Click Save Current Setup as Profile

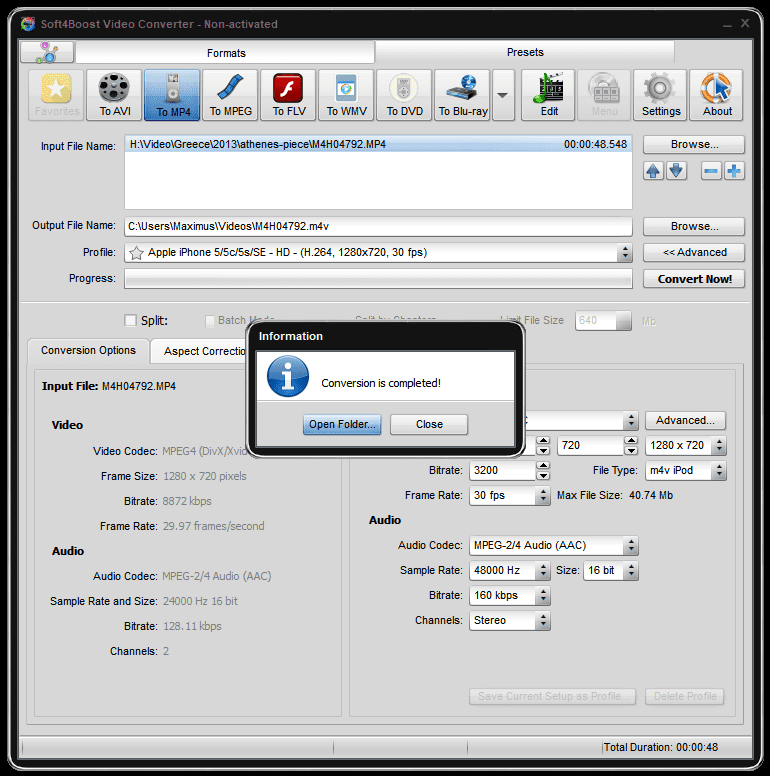coord(552,696)
